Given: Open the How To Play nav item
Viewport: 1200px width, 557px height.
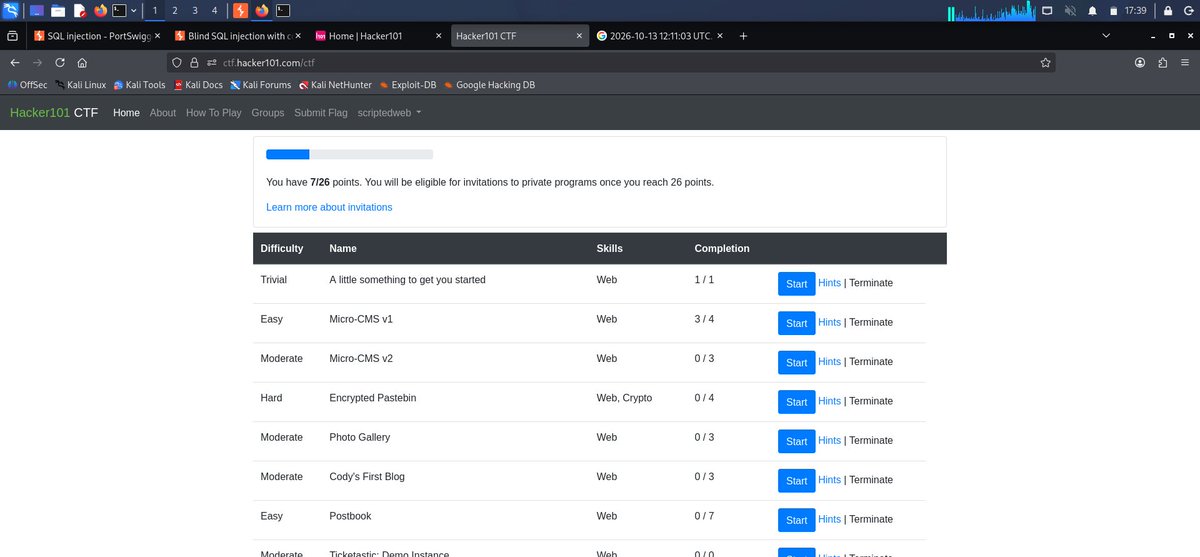Looking at the screenshot, I should tap(214, 113).
